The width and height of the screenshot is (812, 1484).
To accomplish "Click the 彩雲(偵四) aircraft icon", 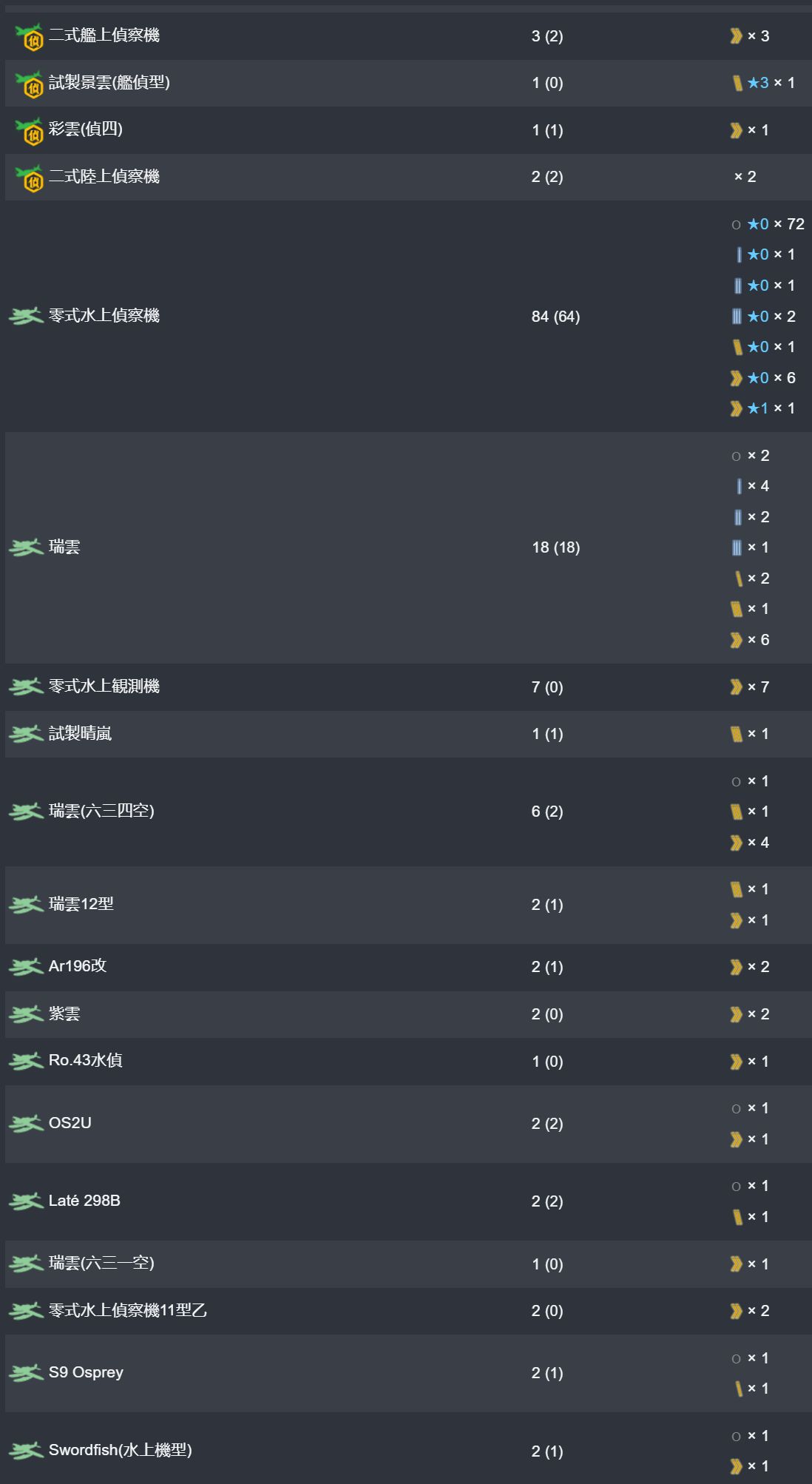I will point(30,130).
